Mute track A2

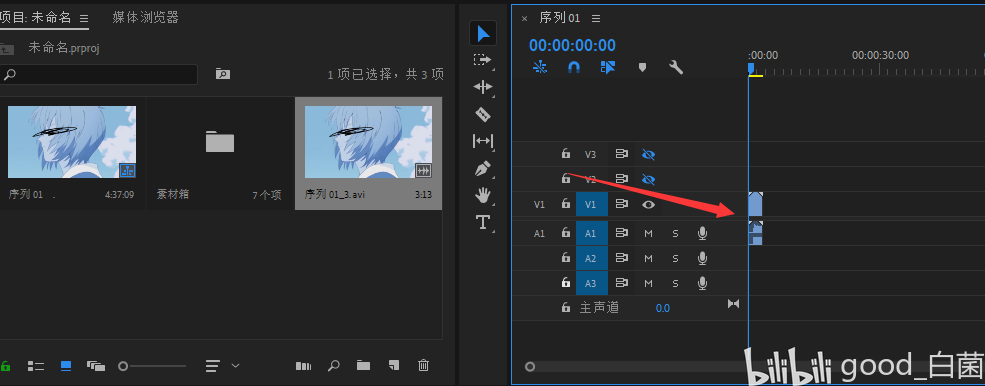click(648, 258)
